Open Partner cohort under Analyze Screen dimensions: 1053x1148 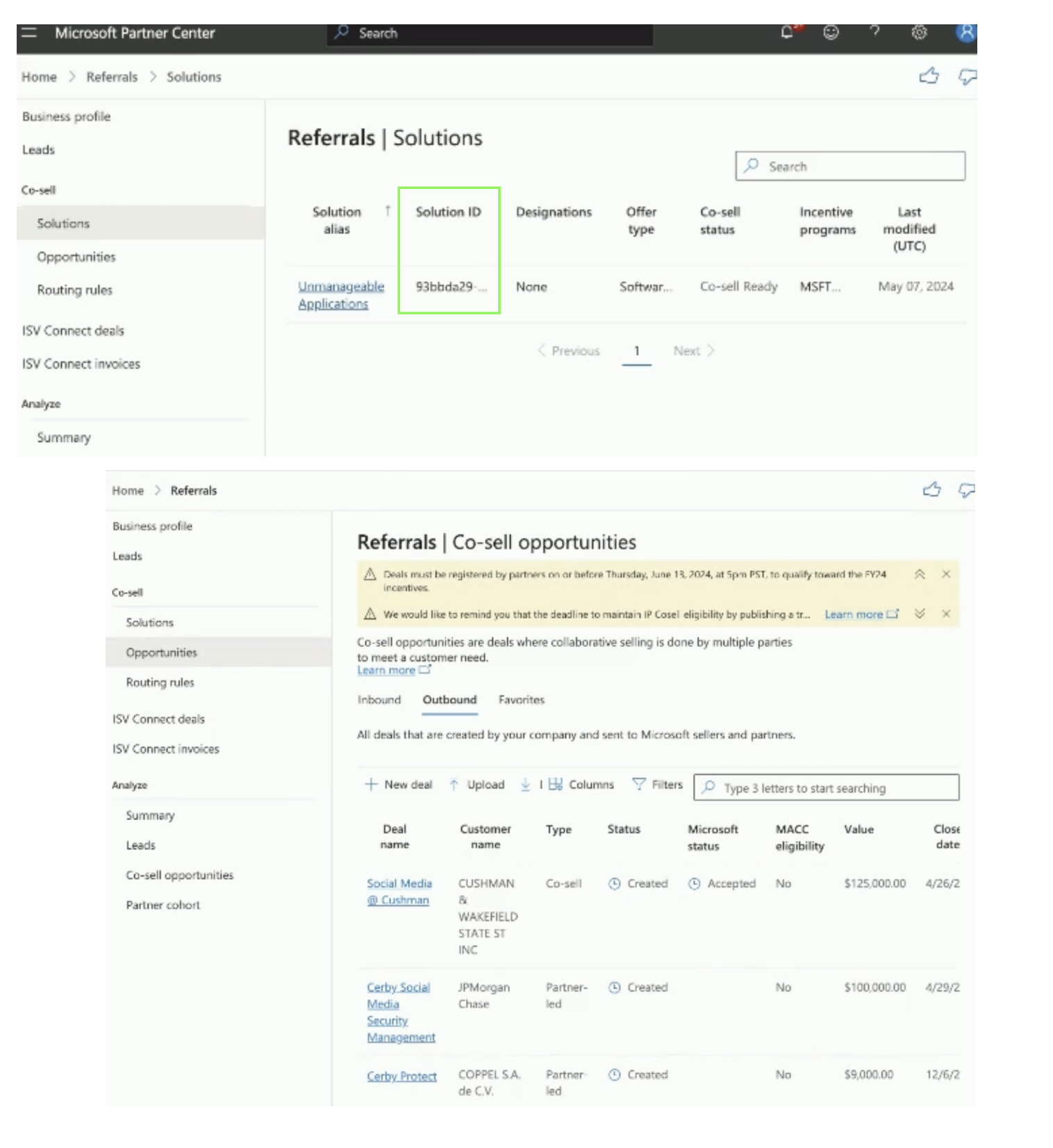pyautogui.click(x=163, y=905)
